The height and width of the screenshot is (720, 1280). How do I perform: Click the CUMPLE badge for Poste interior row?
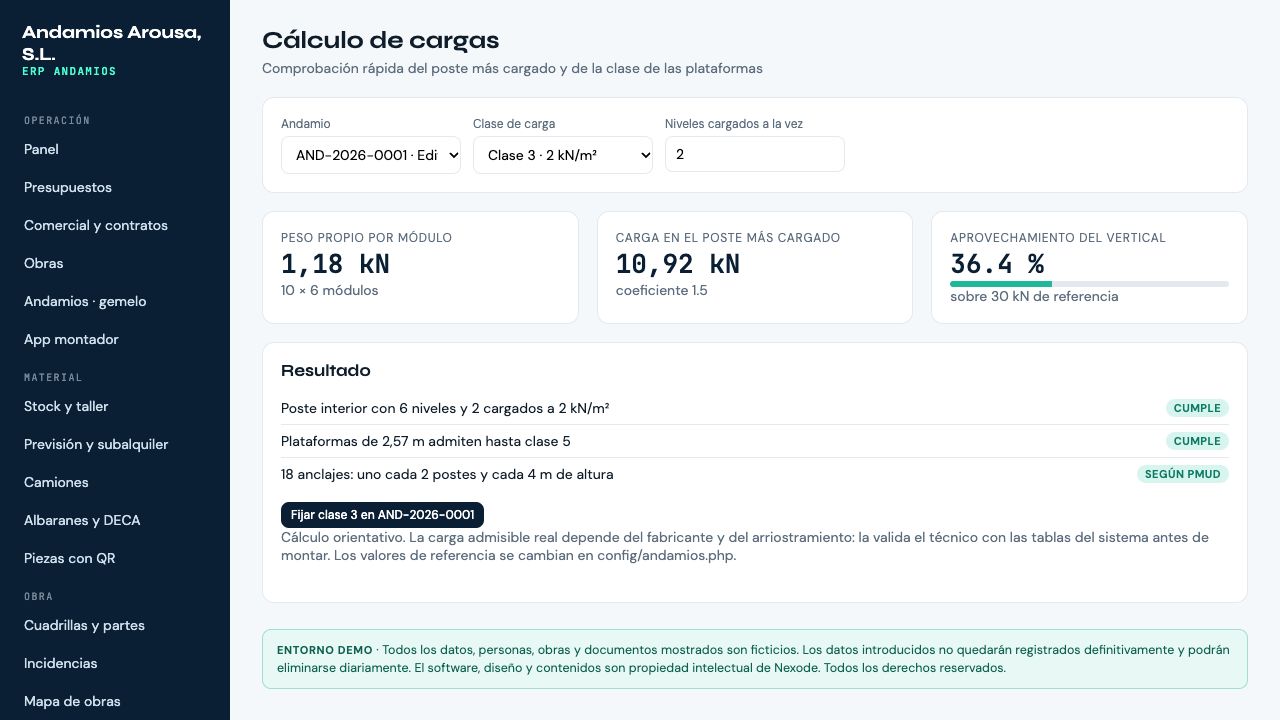click(x=1197, y=408)
